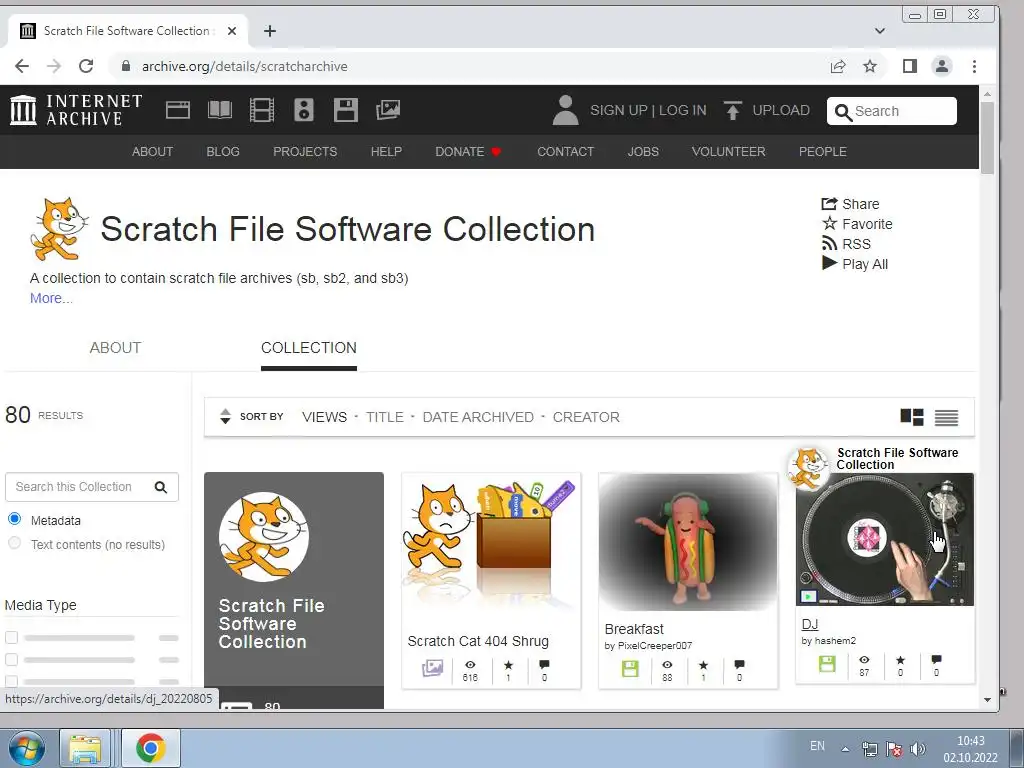Click the UPLOAD link
The width and height of the screenshot is (1024, 768).
(x=780, y=110)
